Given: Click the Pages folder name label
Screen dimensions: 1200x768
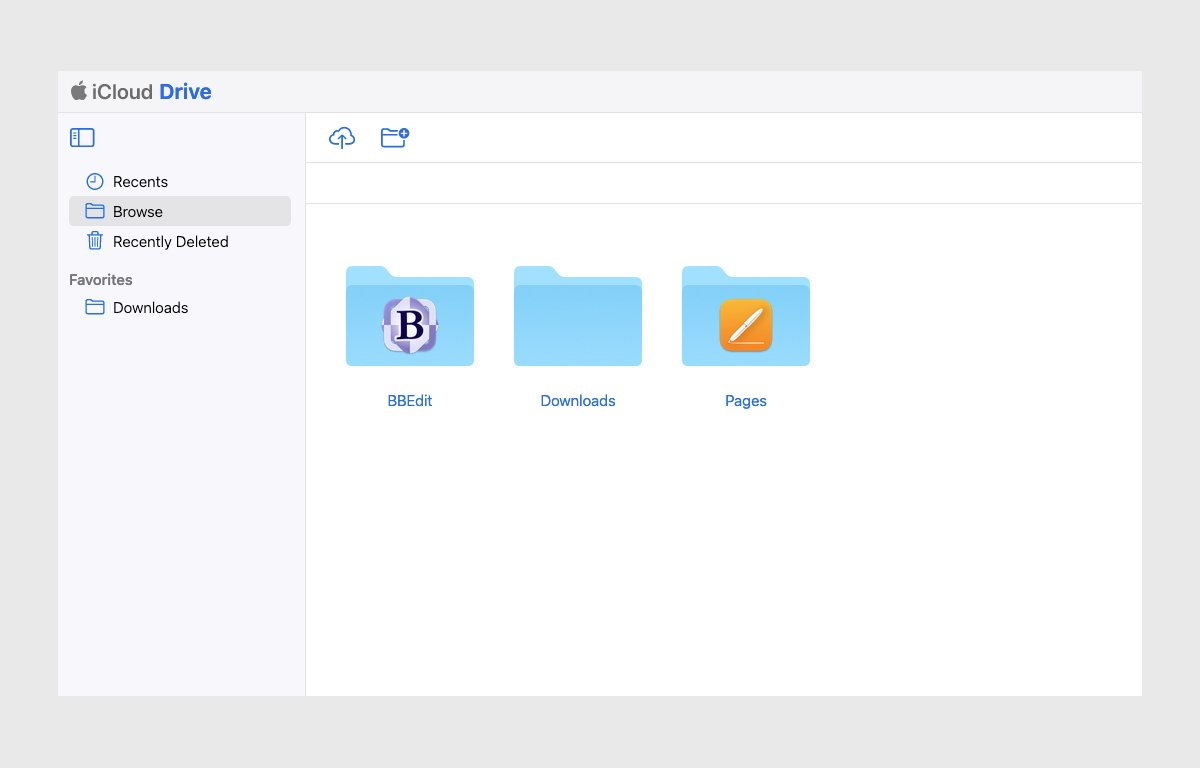Looking at the screenshot, I should tap(746, 401).
